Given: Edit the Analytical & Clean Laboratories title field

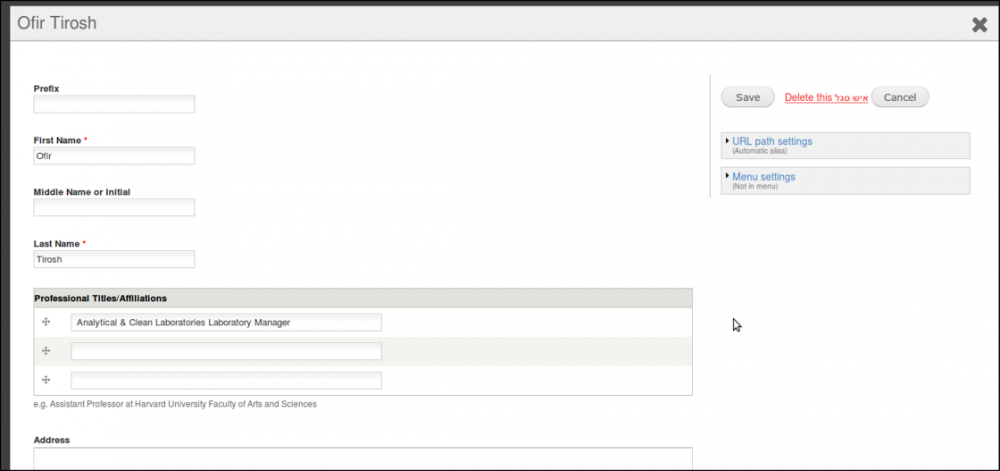Looking at the screenshot, I should point(226,322).
